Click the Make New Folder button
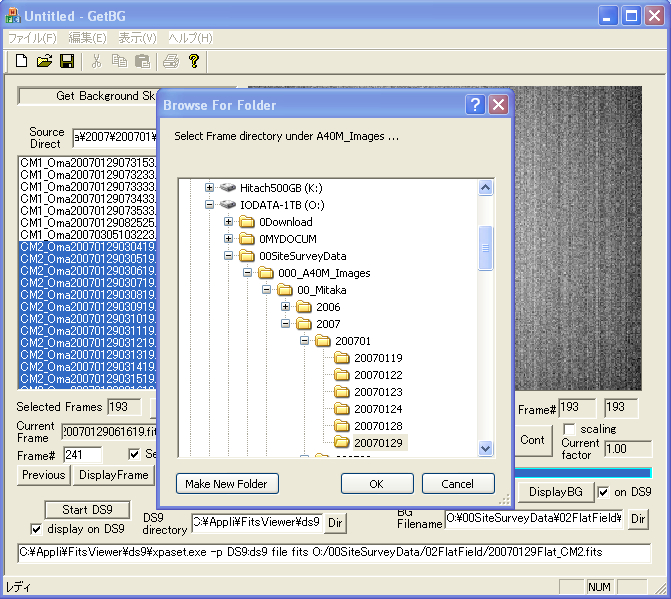The height and width of the screenshot is (599, 671). click(226, 484)
